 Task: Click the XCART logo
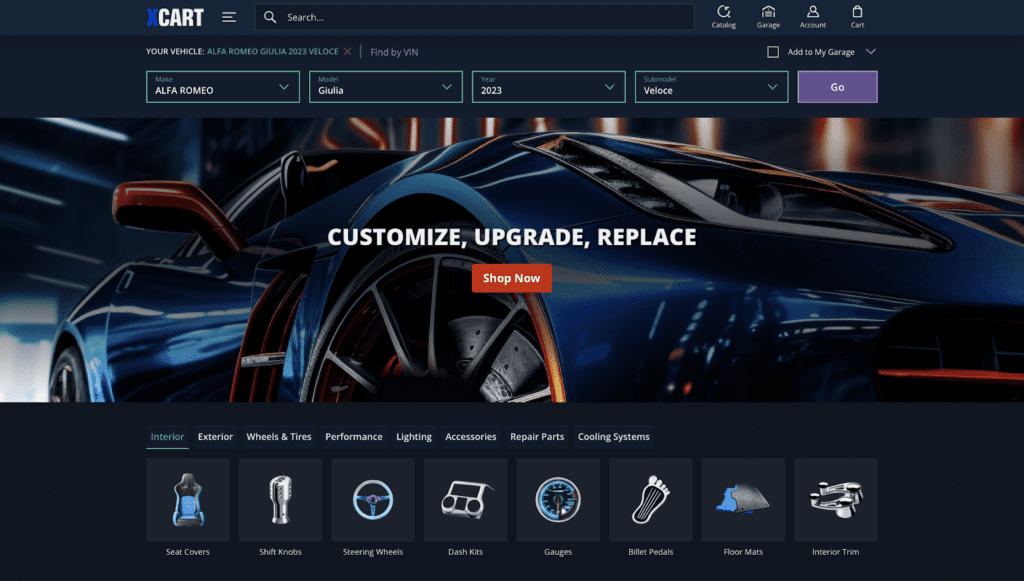pos(175,18)
